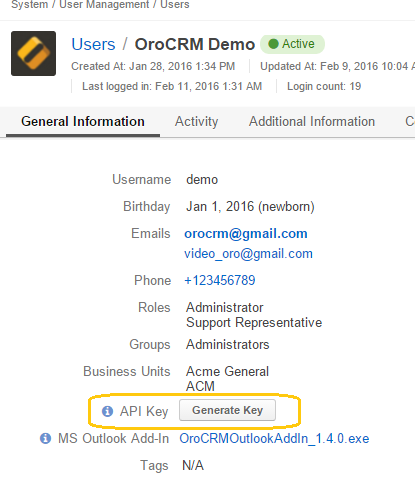Select the General Information tab
The width and height of the screenshot is (415, 477).
click(x=83, y=121)
